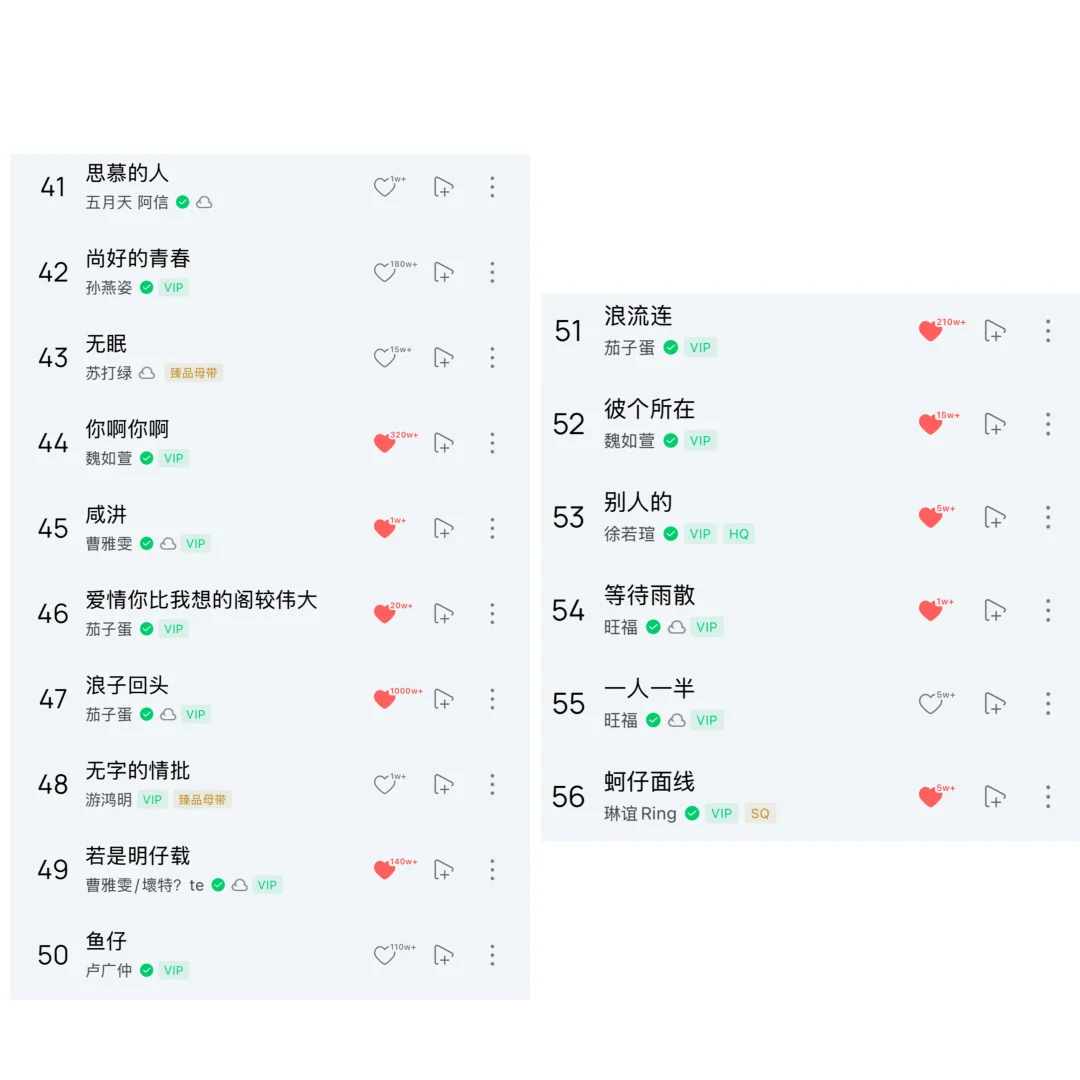Add 浪子回头 to a playlist
The height and width of the screenshot is (1080, 1080).
tap(444, 699)
